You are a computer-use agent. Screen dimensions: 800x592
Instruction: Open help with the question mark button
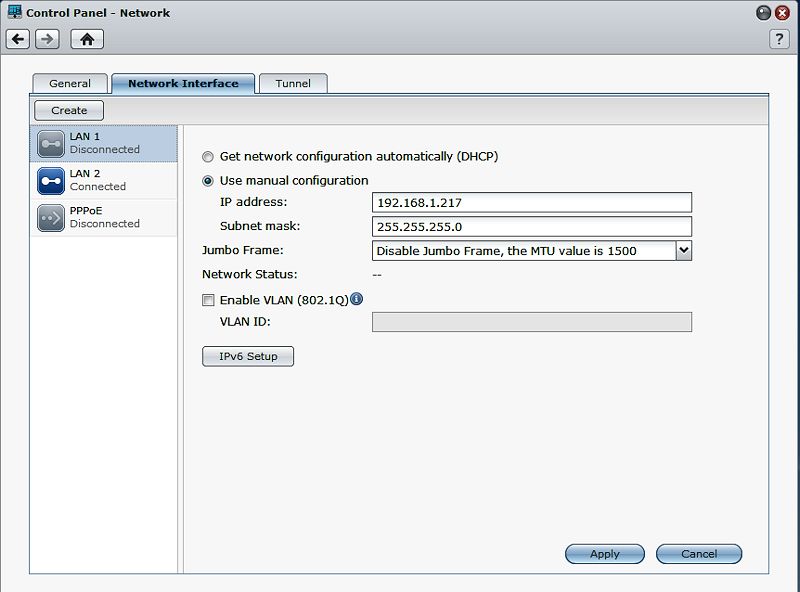click(x=779, y=39)
